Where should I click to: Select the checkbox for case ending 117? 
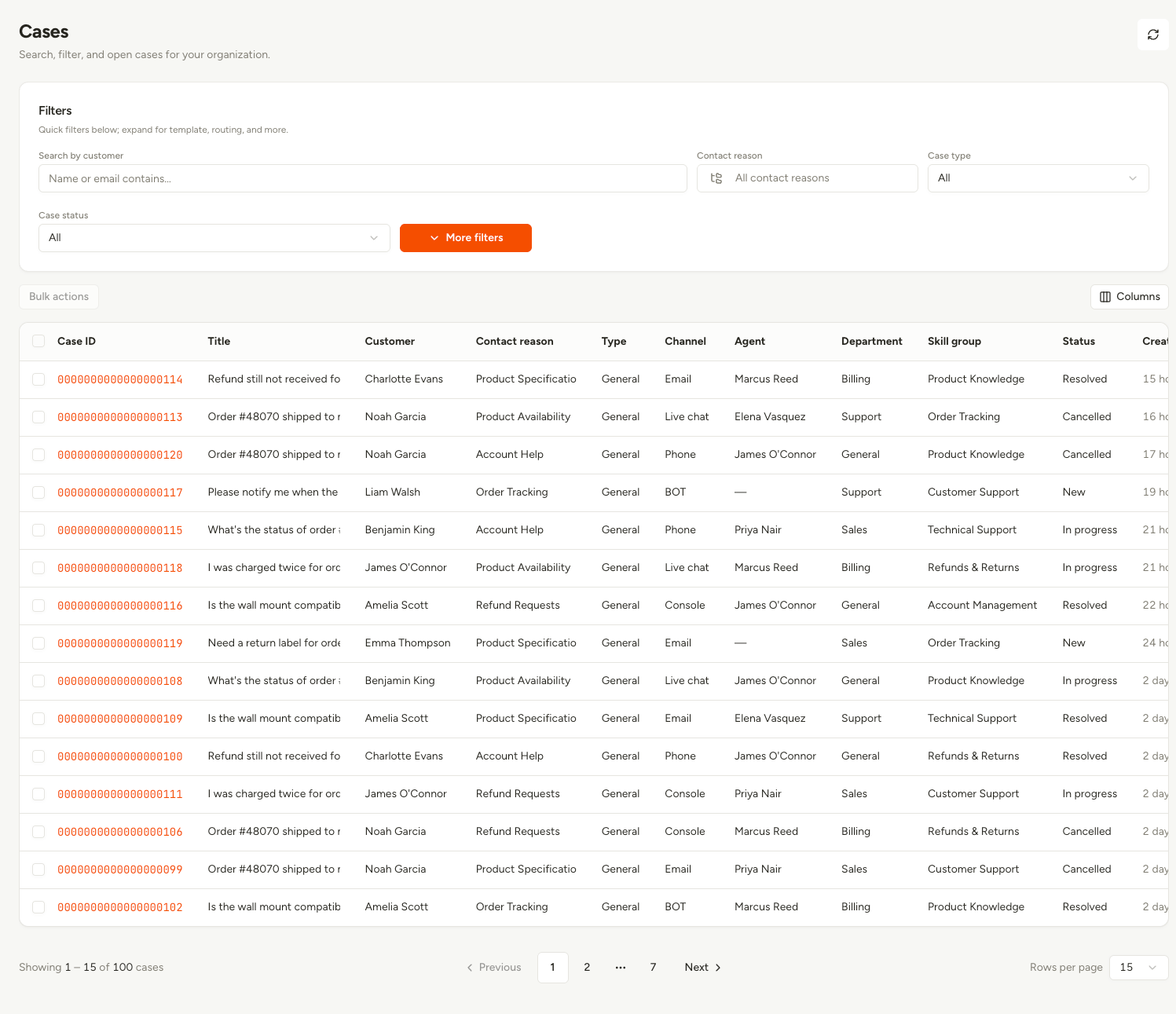(38, 492)
